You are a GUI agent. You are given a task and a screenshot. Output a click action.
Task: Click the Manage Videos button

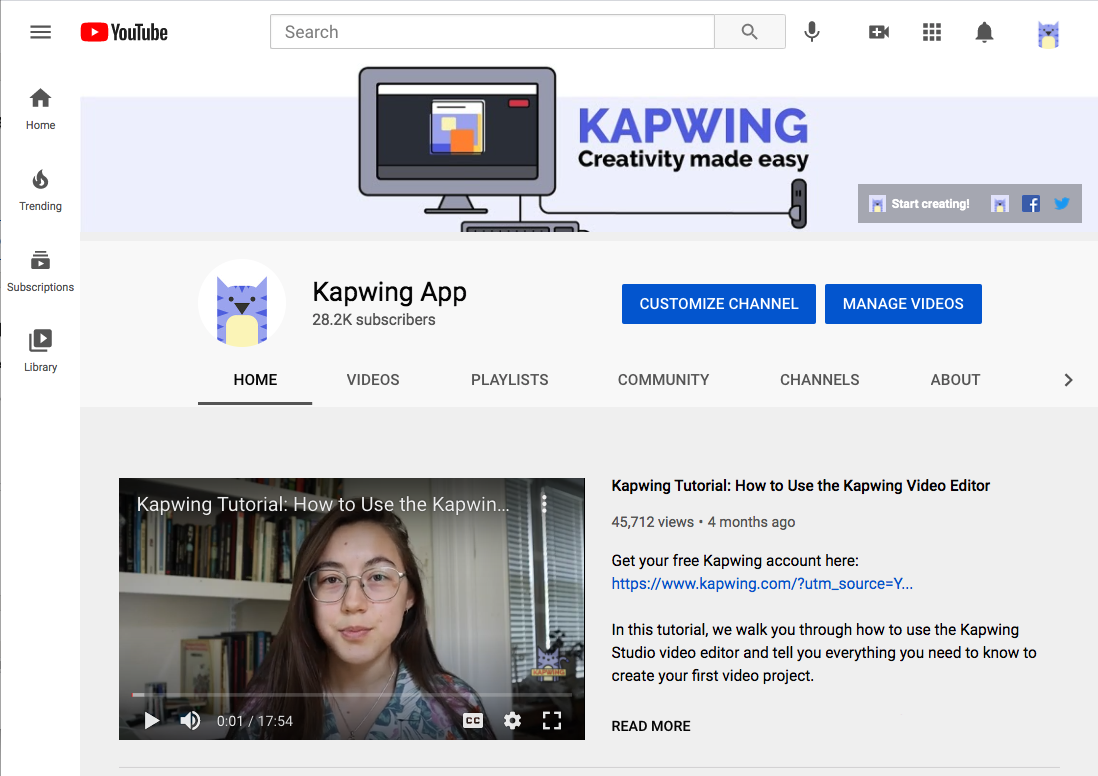point(903,304)
